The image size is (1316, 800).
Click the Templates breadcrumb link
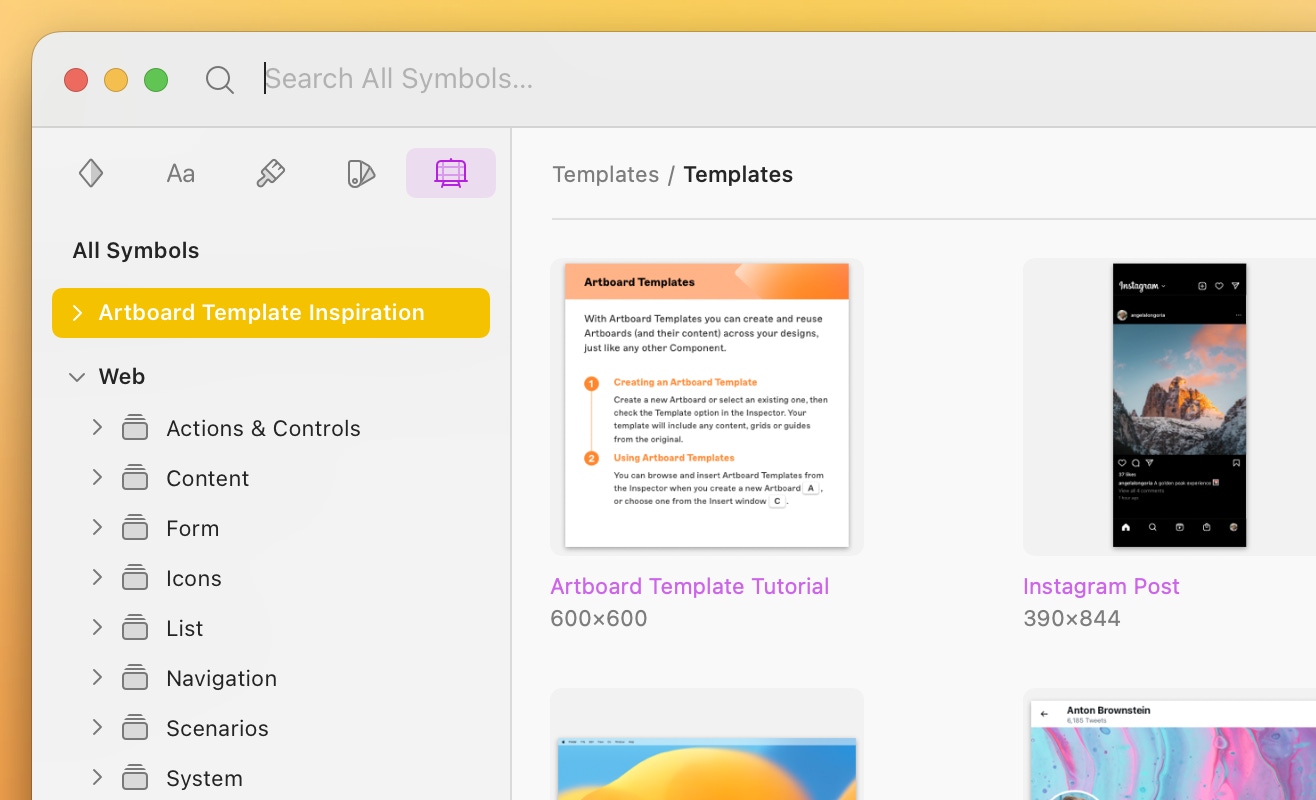605,174
